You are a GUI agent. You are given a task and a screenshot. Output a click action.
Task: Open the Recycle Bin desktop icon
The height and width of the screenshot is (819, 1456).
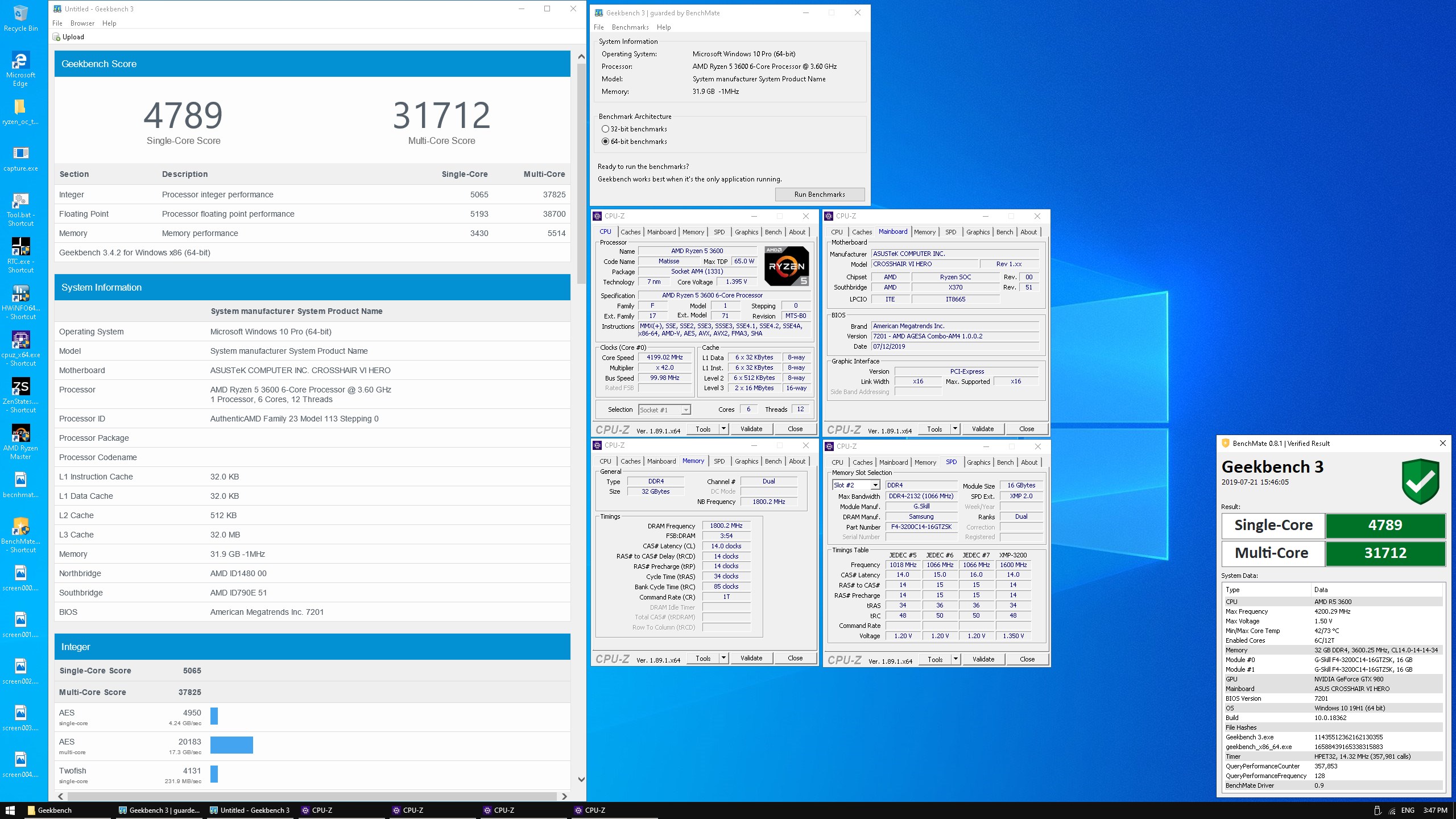(20, 18)
